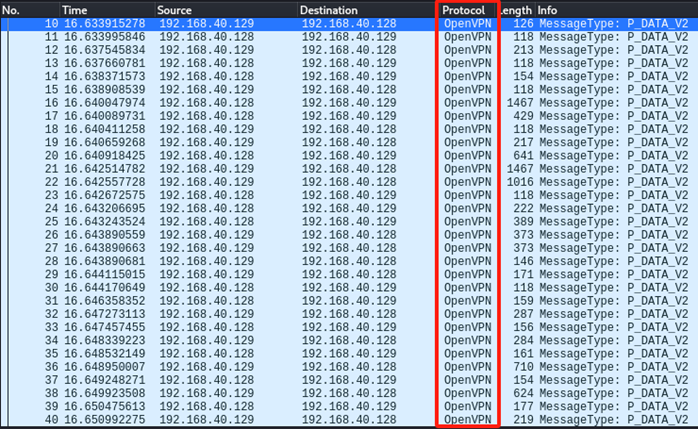Select length 161 in packet 35
The width and height of the screenshot is (698, 429).
click(523, 354)
